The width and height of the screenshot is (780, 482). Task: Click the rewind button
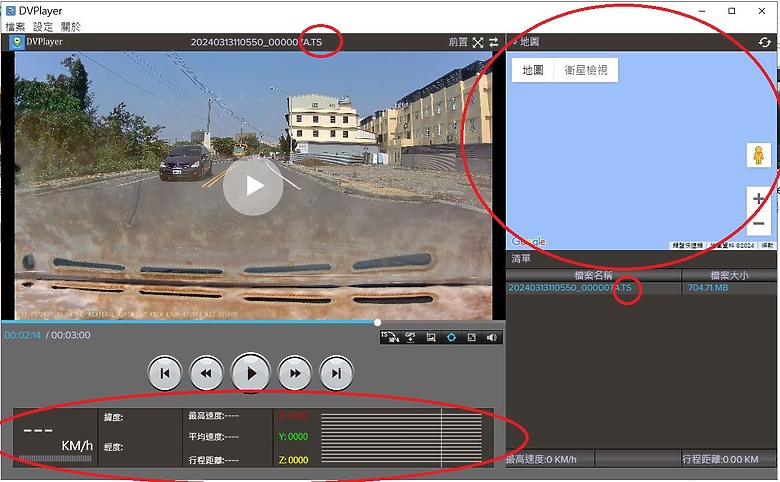[x=206, y=373]
